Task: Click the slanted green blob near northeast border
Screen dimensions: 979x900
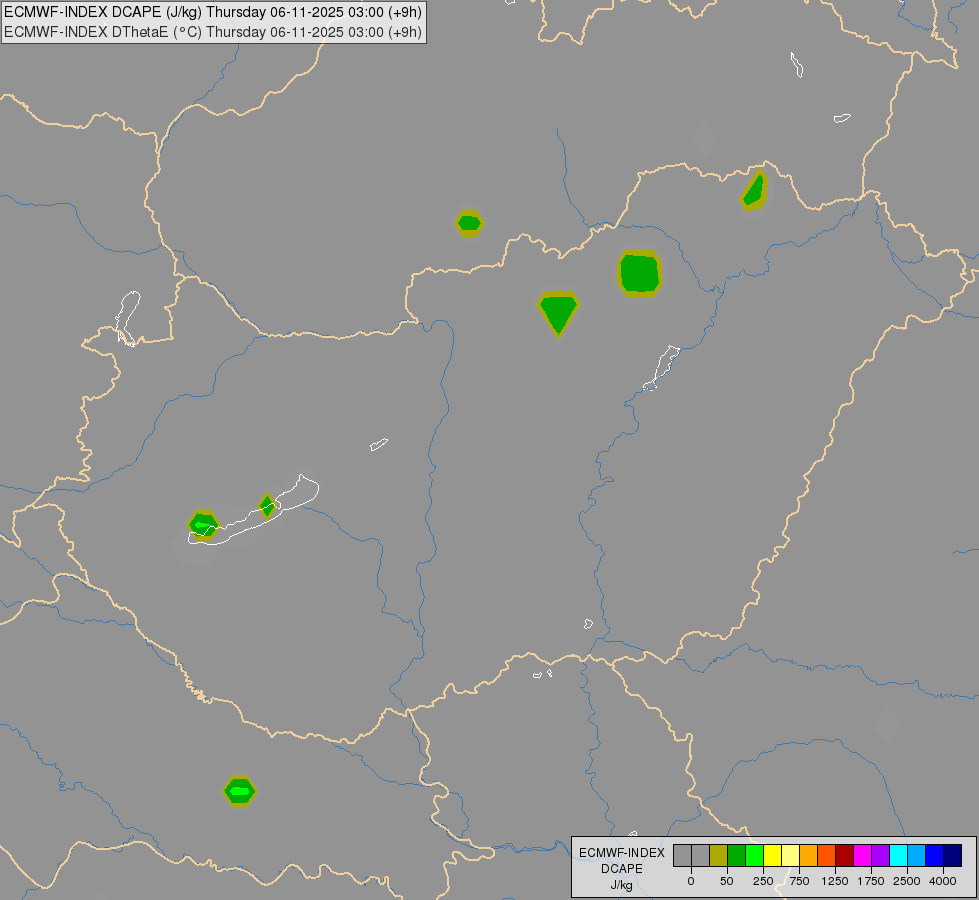Action: pyautogui.click(x=754, y=190)
